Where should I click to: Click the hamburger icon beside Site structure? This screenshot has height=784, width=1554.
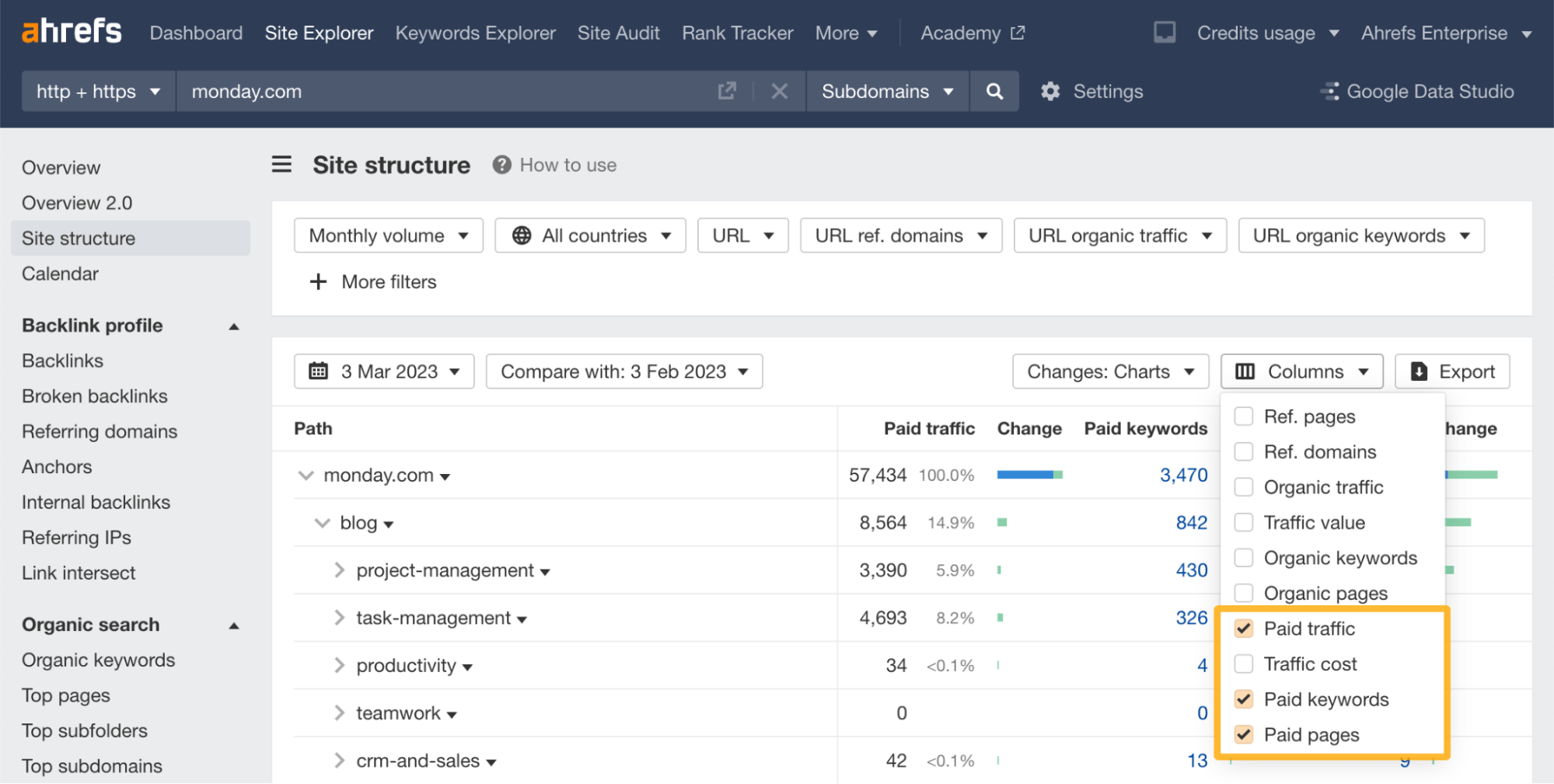(281, 164)
